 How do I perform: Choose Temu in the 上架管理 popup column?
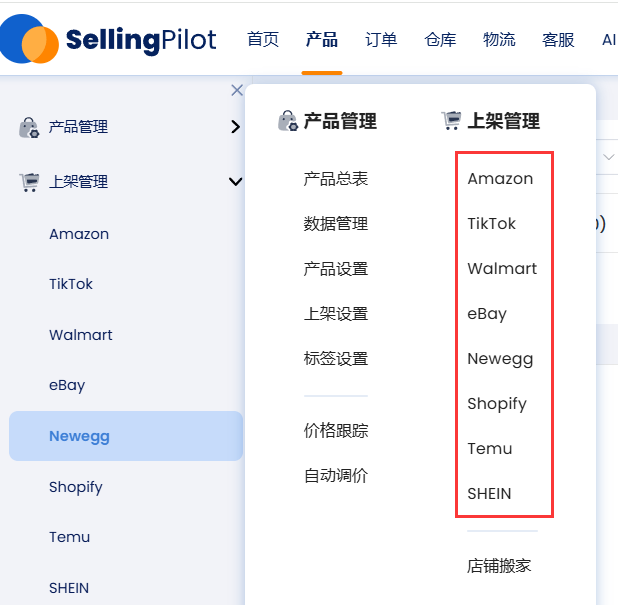point(490,449)
